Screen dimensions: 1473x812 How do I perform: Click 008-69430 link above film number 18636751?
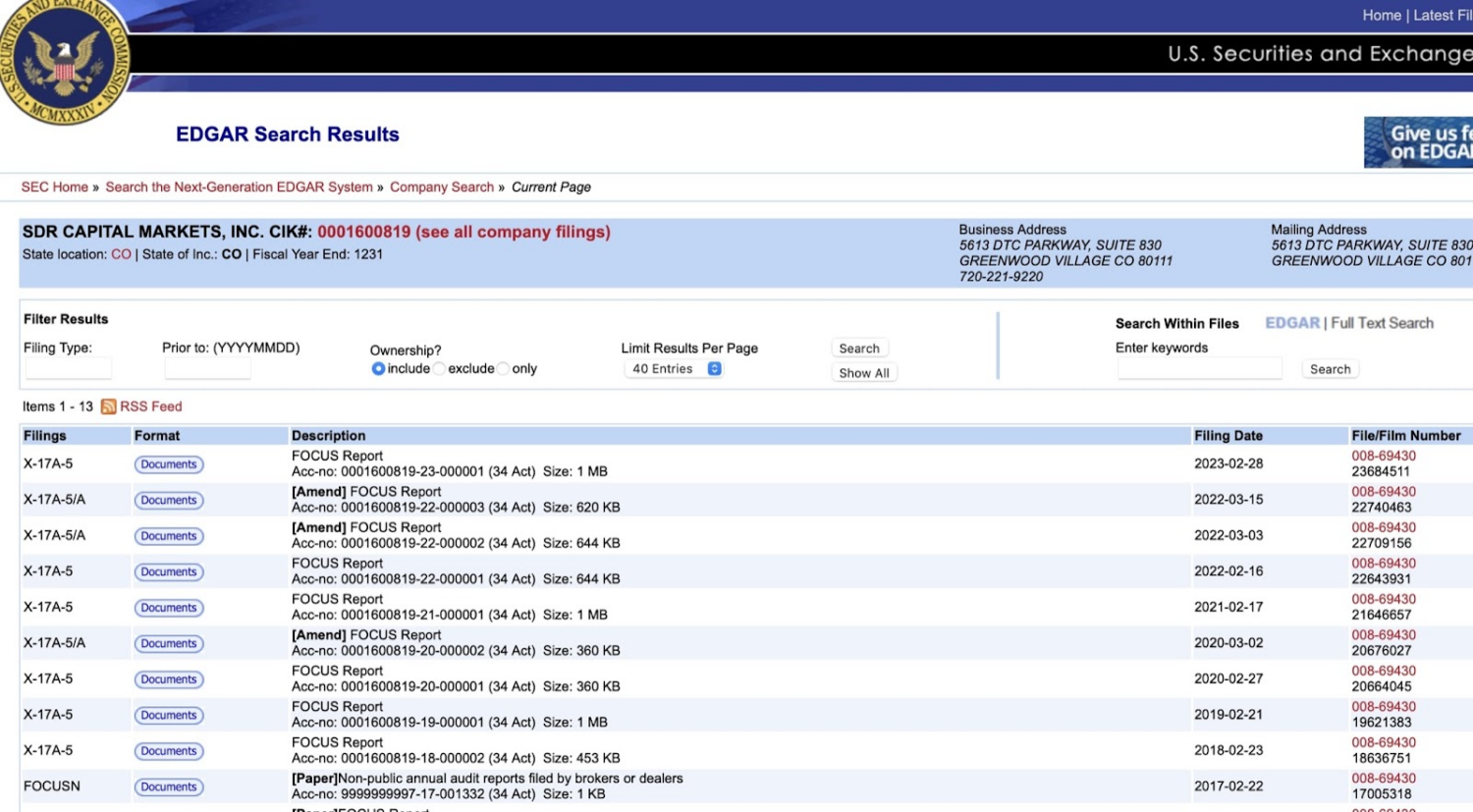(x=1384, y=742)
